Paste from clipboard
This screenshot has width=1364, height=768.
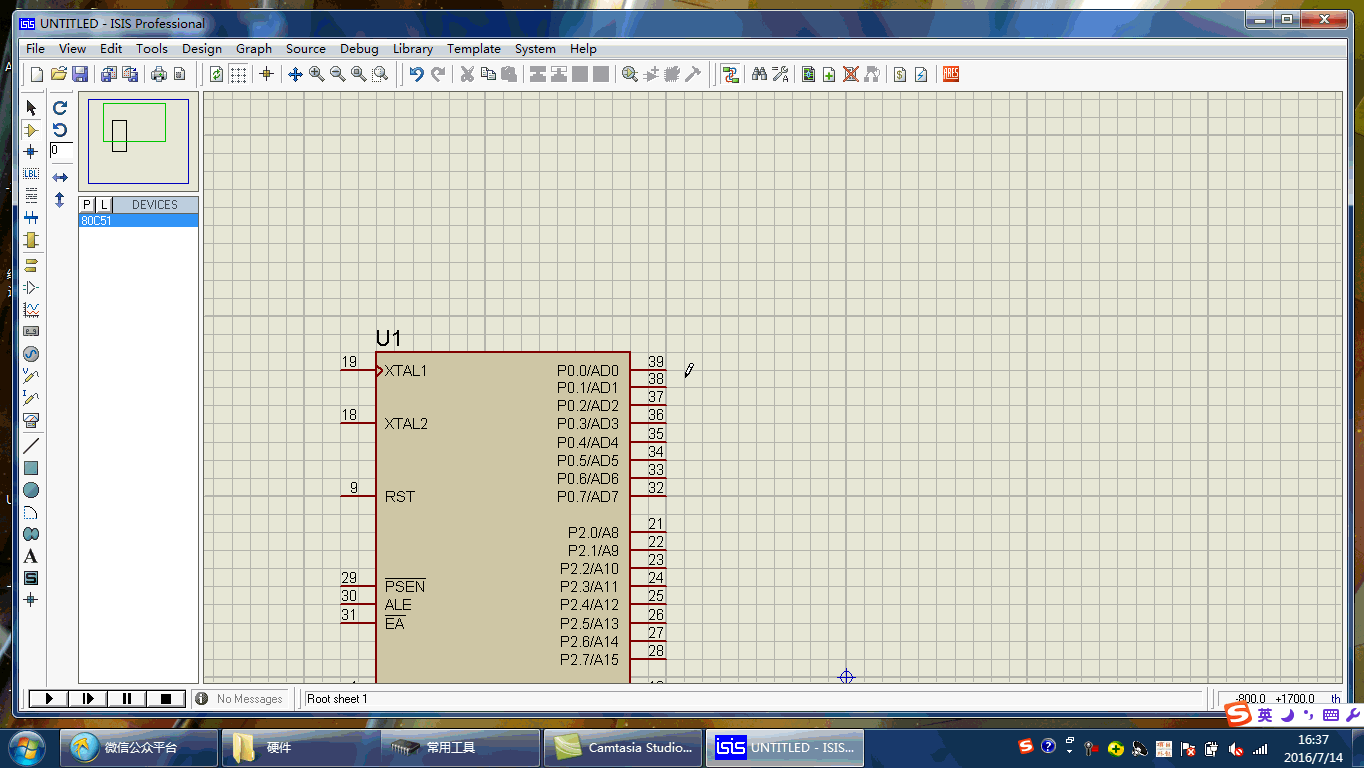pos(509,74)
